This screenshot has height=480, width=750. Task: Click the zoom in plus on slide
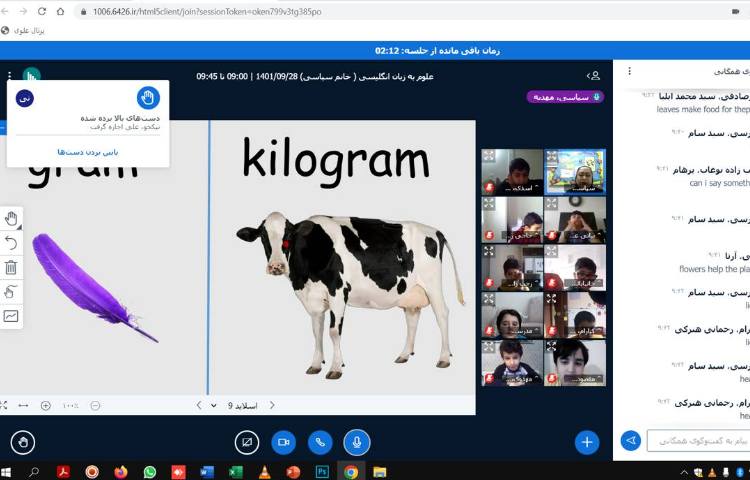(46, 405)
